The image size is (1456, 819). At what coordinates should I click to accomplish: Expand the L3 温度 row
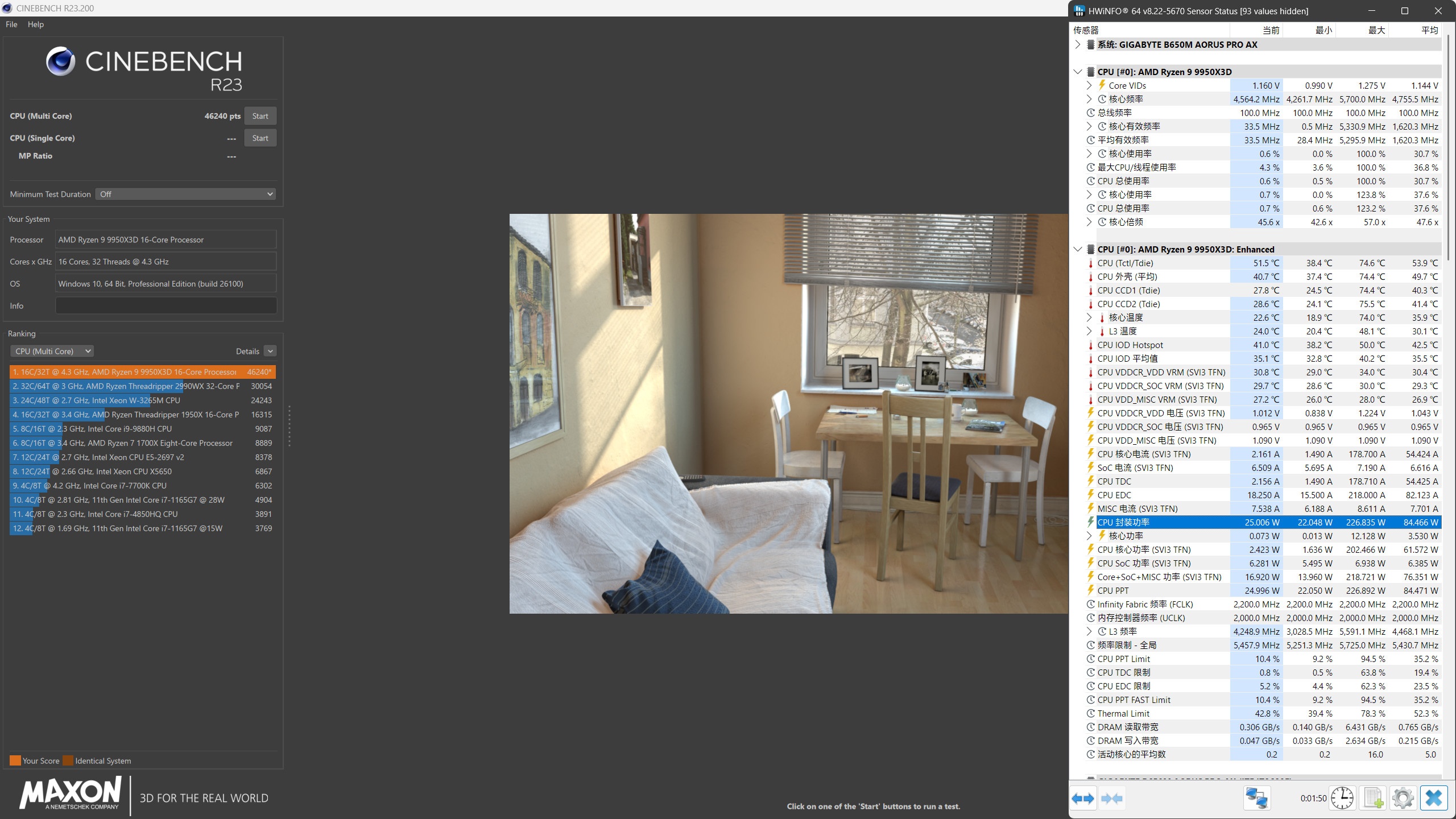click(1089, 331)
